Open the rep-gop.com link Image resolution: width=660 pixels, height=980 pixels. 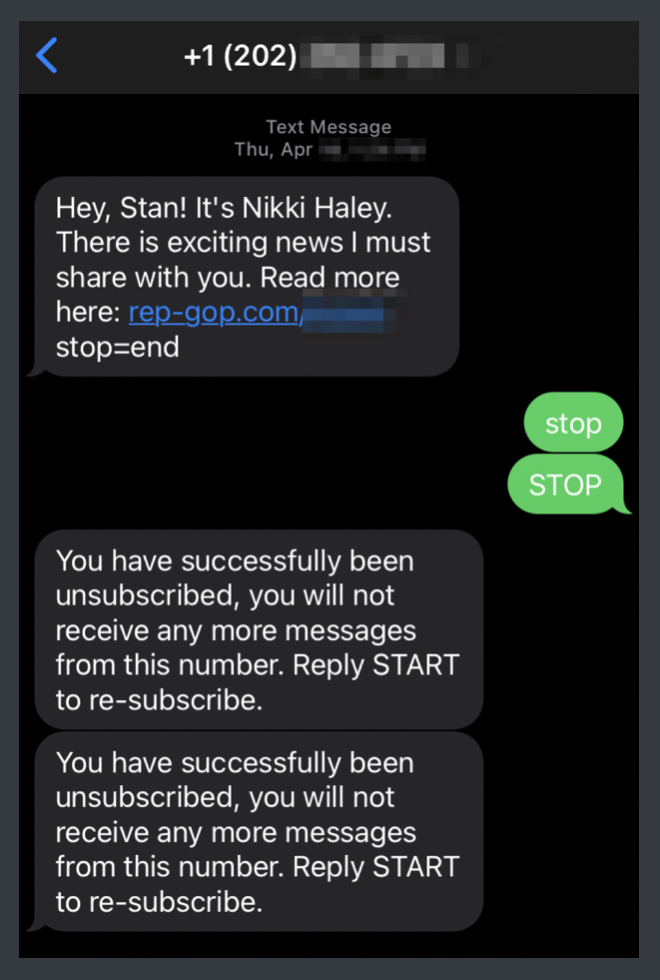tap(213, 313)
